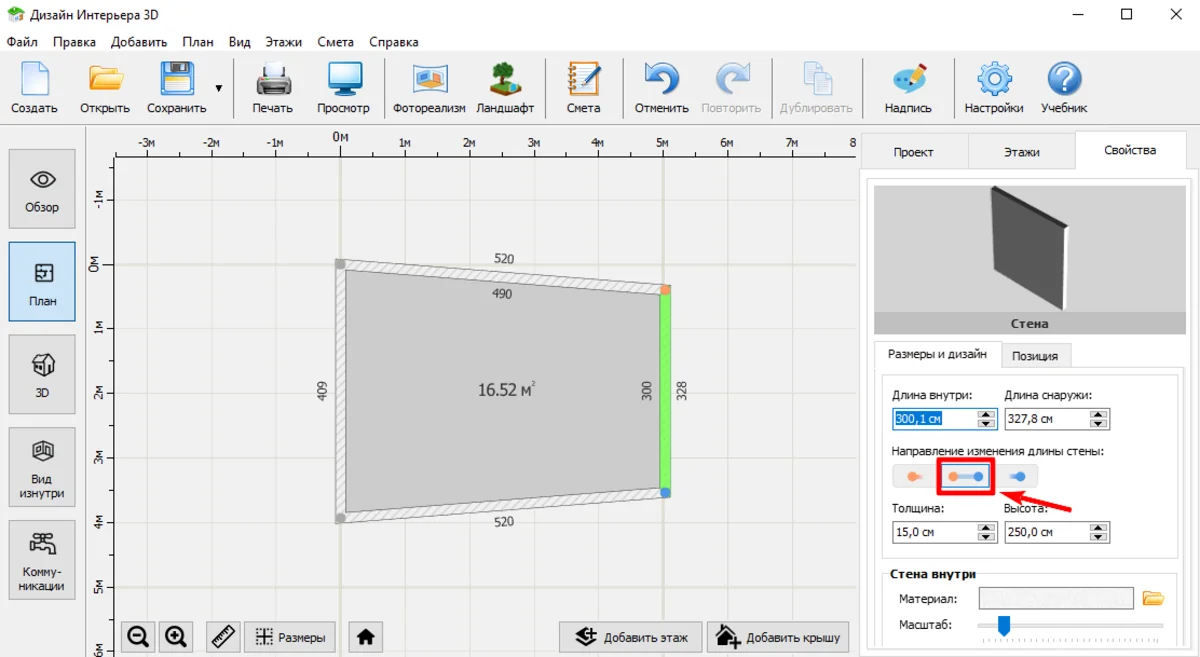
Task: Click the Создать new project icon
Action: [34, 88]
